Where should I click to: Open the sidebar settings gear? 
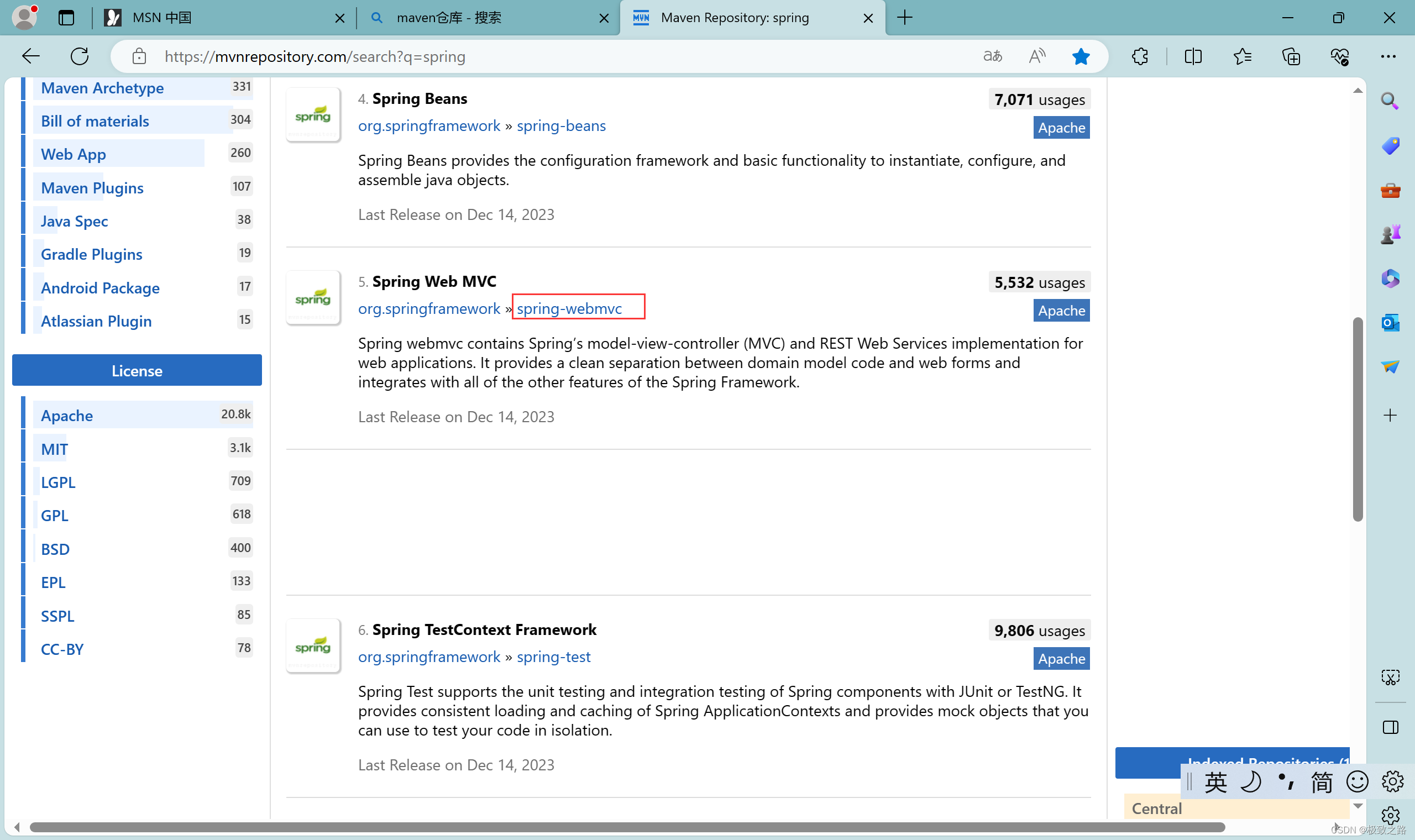(x=1390, y=816)
